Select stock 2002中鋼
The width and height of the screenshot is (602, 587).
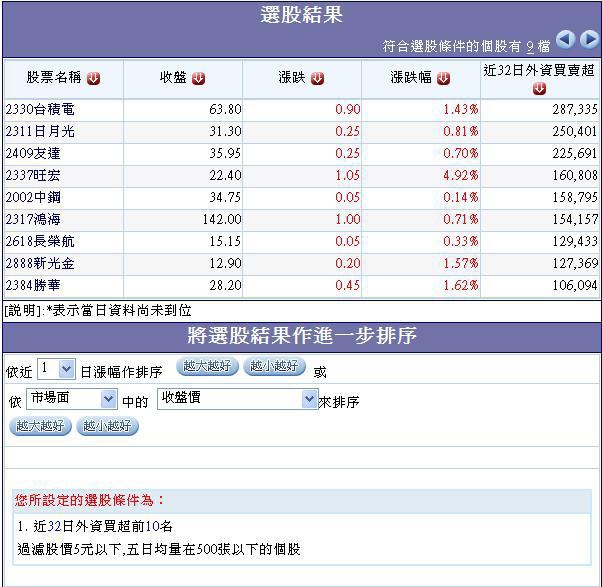click(x=33, y=197)
